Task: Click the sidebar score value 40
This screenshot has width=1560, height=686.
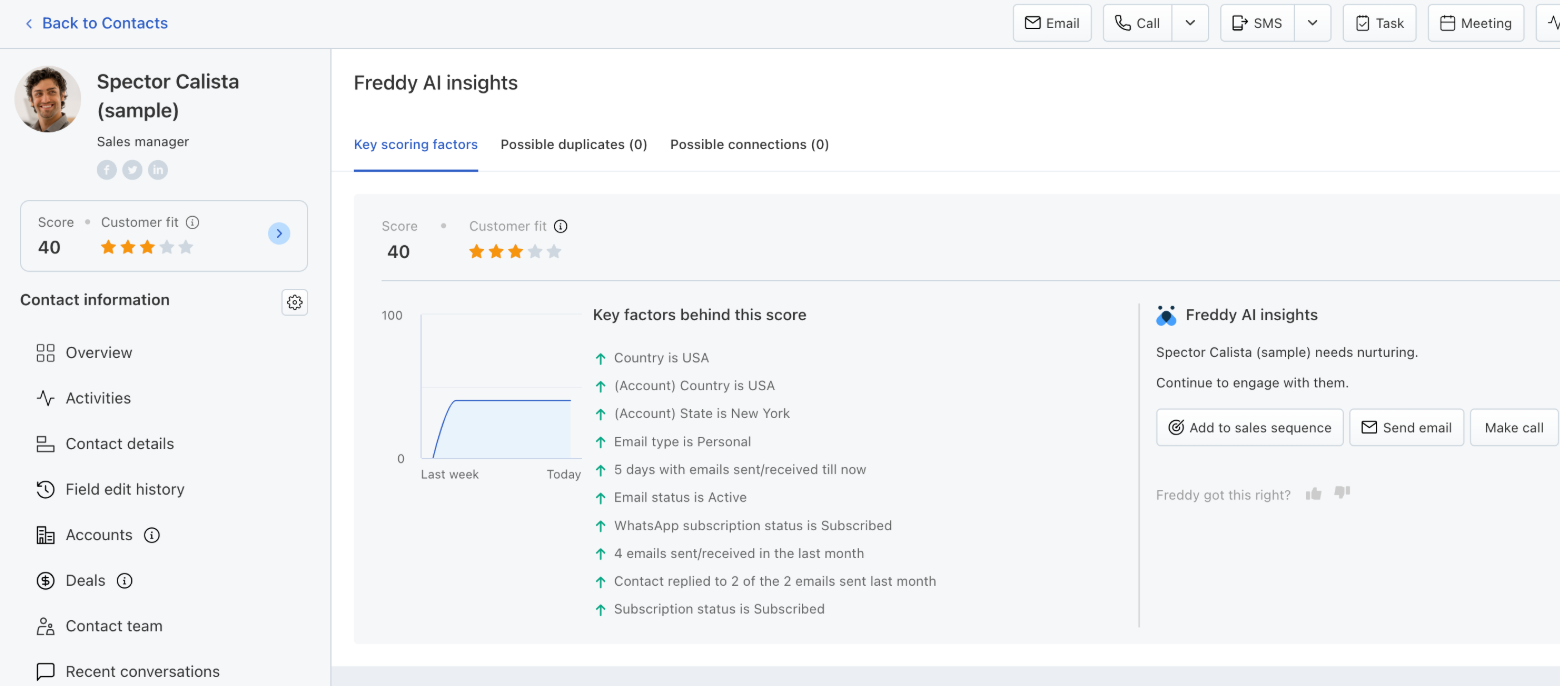Action: pos(49,248)
